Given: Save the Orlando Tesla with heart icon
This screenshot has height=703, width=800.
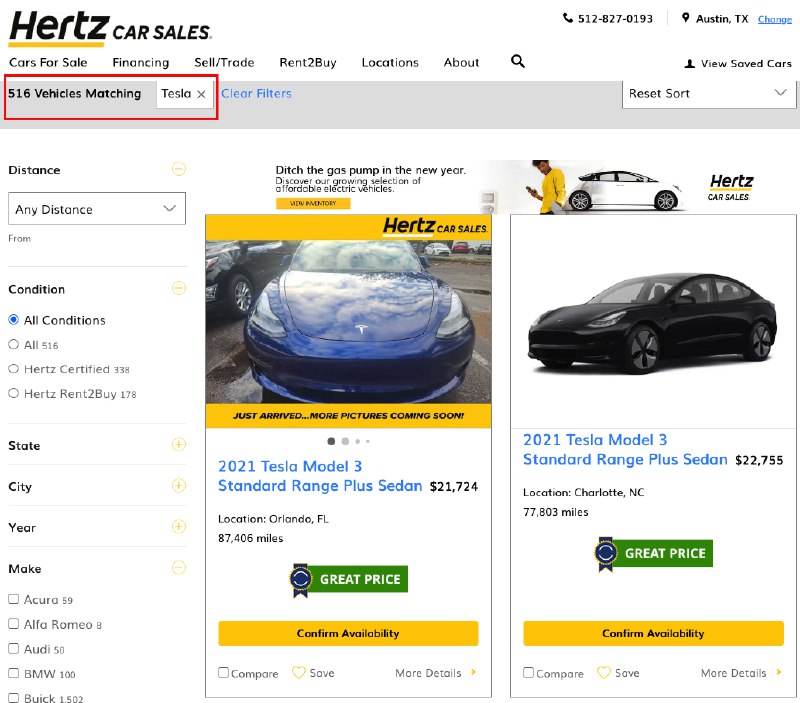Looking at the screenshot, I should [298, 672].
